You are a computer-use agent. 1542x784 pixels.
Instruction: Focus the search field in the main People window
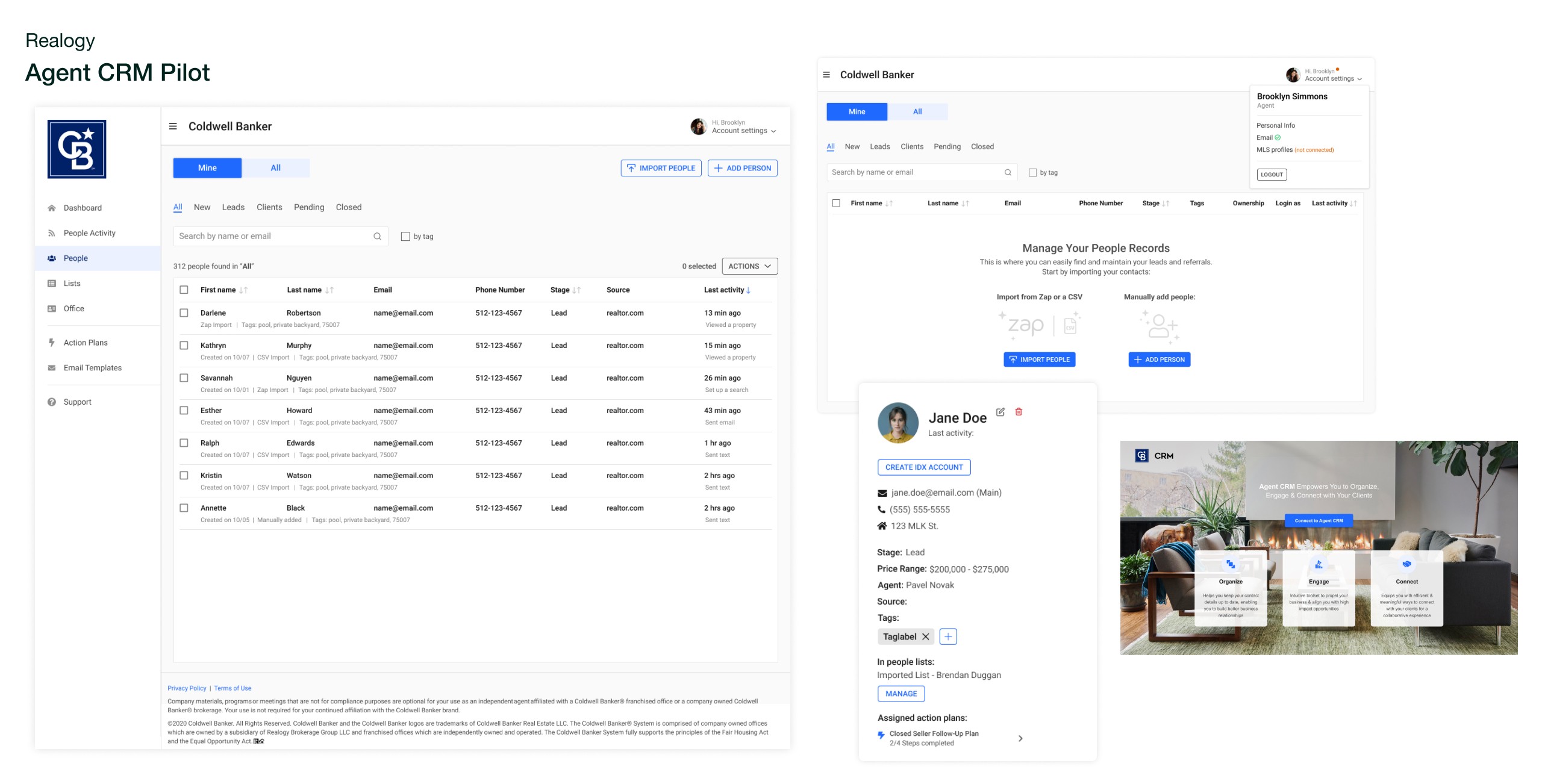[281, 236]
